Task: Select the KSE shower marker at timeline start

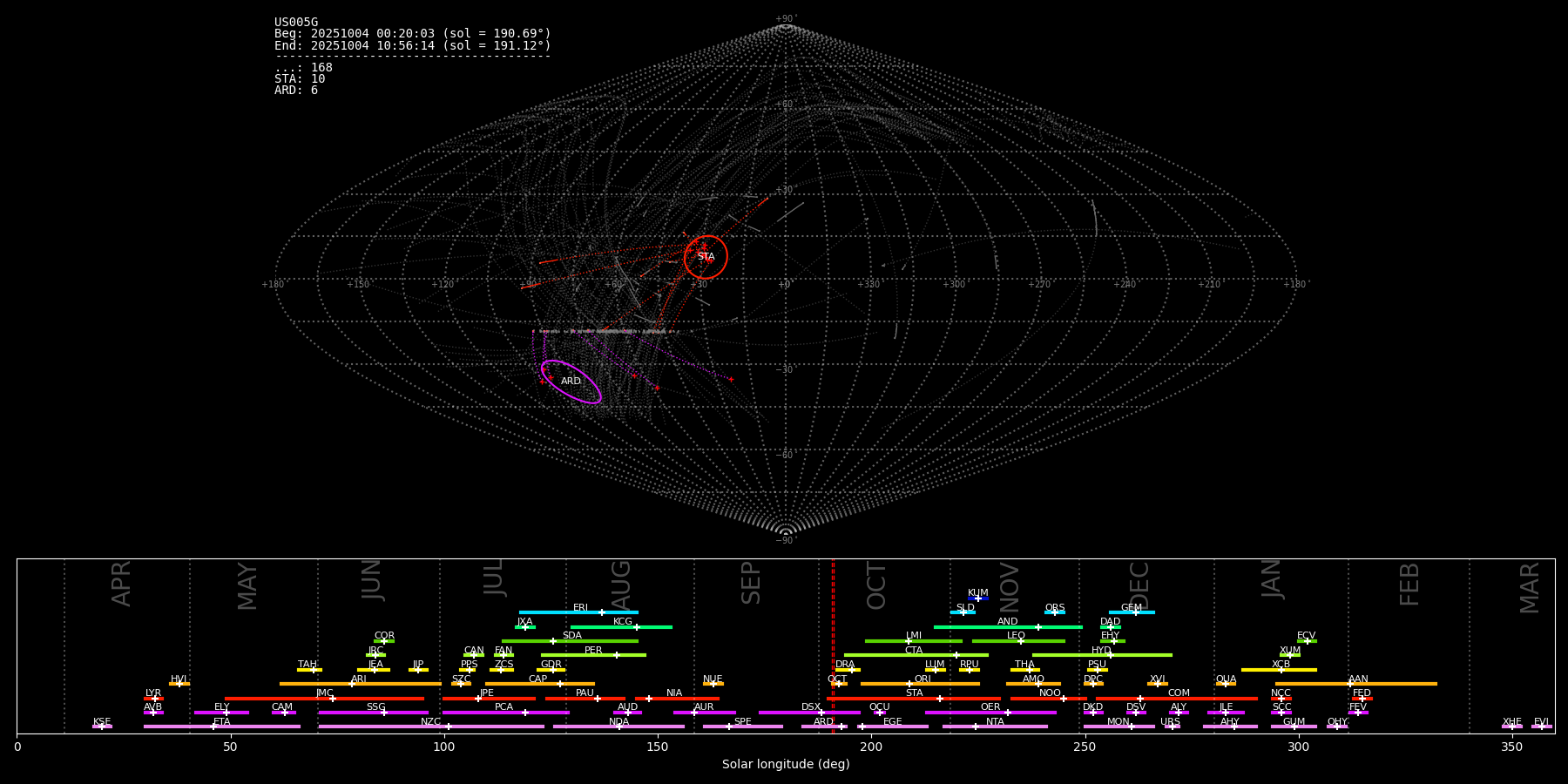Action: click(102, 727)
